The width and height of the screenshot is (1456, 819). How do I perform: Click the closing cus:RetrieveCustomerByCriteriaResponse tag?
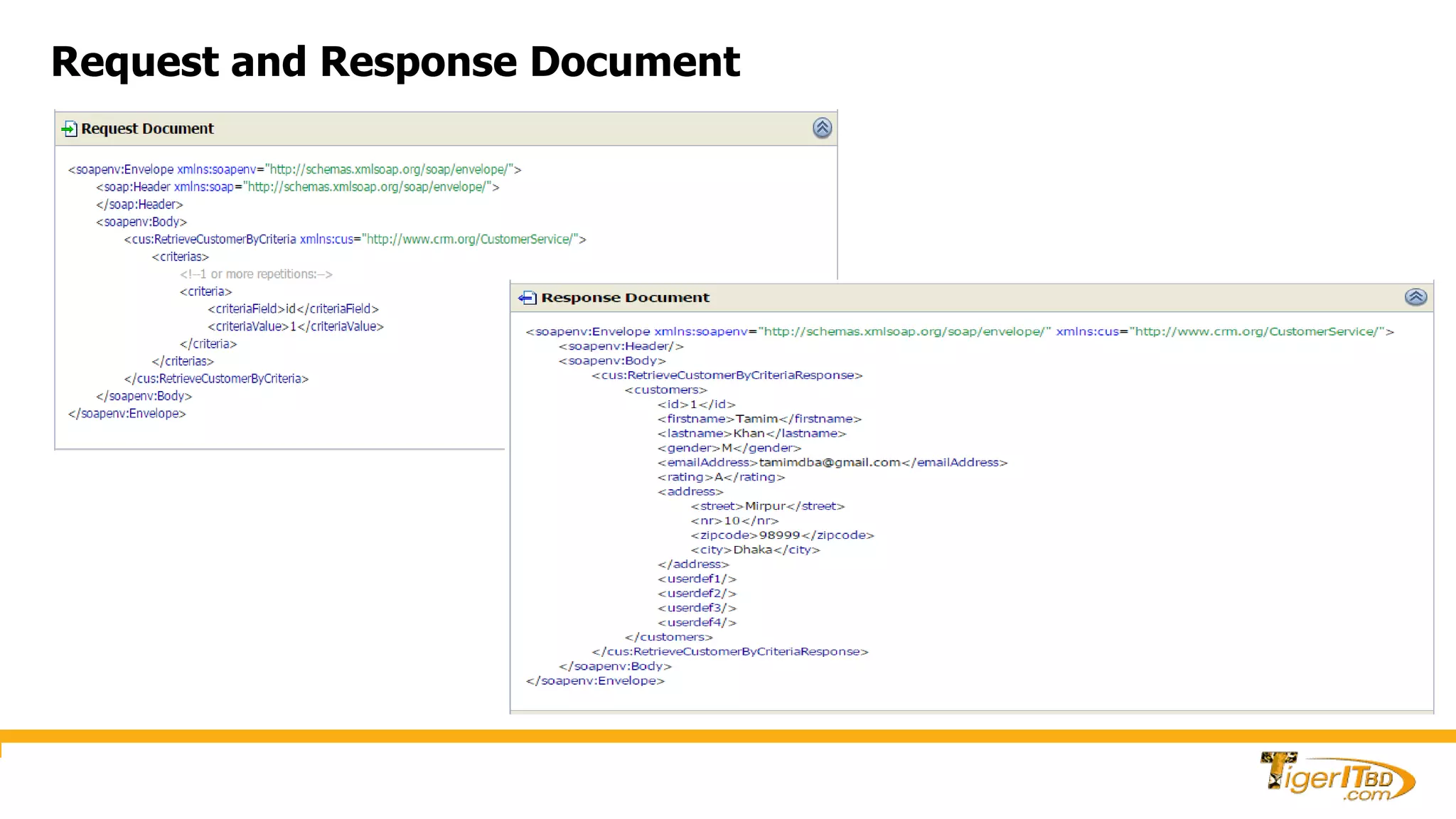coord(730,652)
